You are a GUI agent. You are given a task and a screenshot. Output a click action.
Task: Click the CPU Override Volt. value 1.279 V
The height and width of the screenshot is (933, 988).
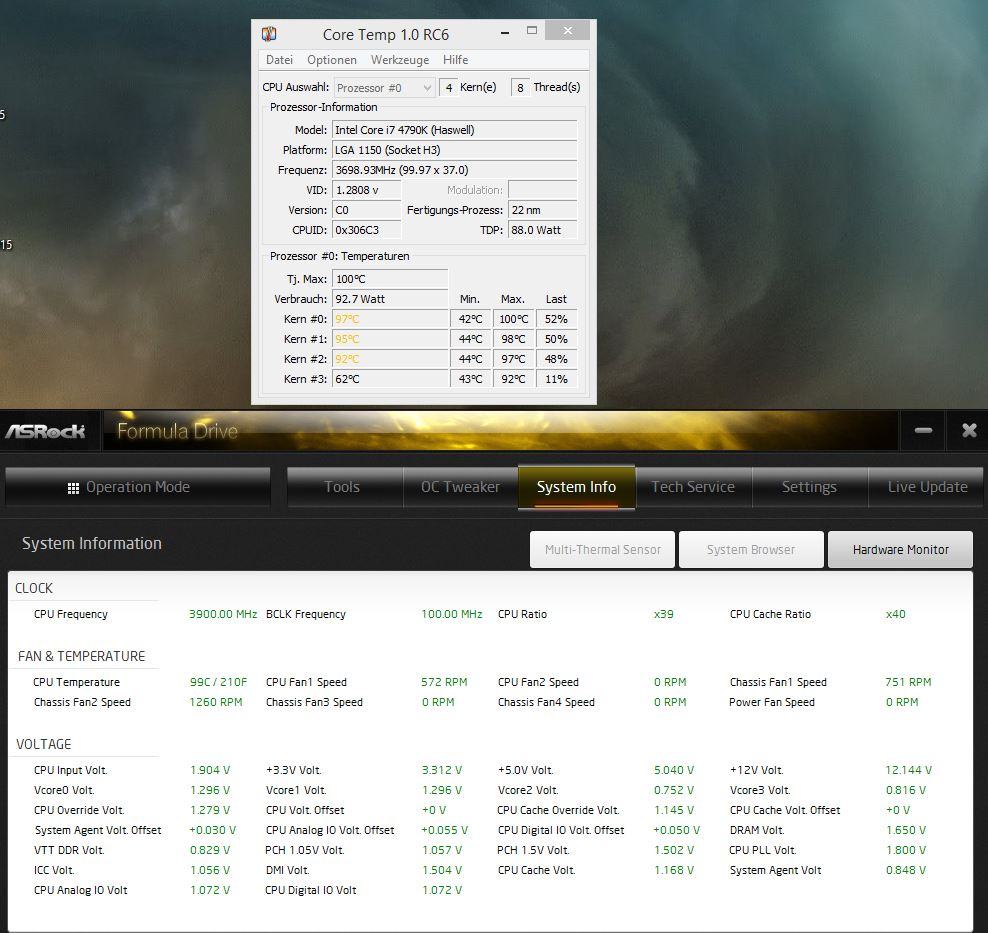pos(210,810)
